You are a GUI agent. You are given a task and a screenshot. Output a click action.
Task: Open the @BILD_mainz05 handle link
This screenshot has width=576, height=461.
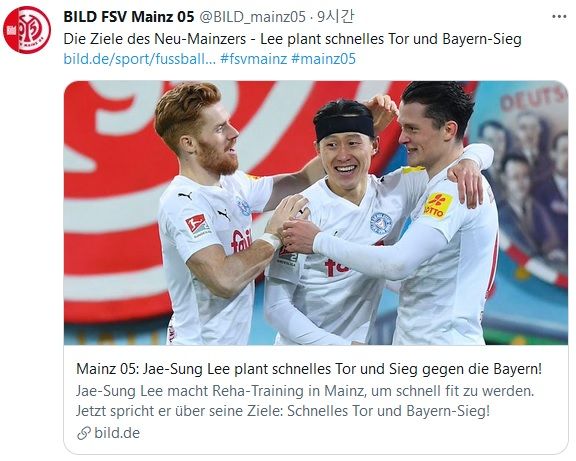252,17
